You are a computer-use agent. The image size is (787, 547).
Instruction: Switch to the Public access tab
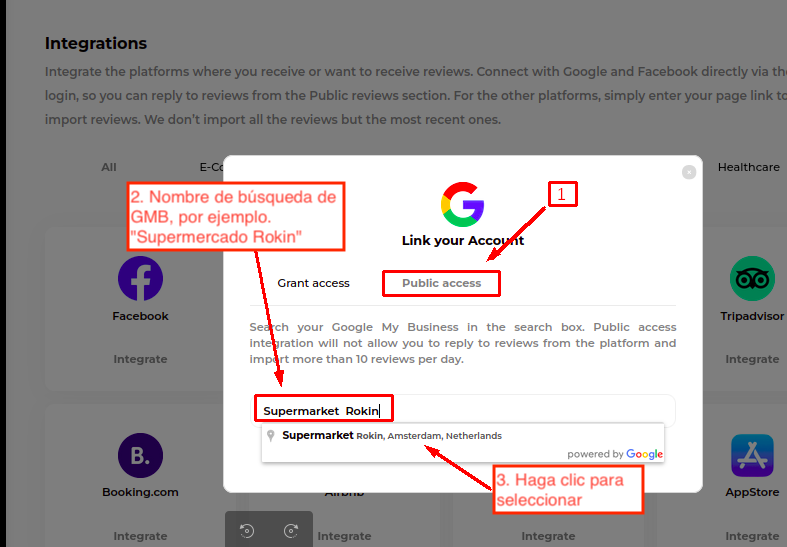[x=441, y=283]
